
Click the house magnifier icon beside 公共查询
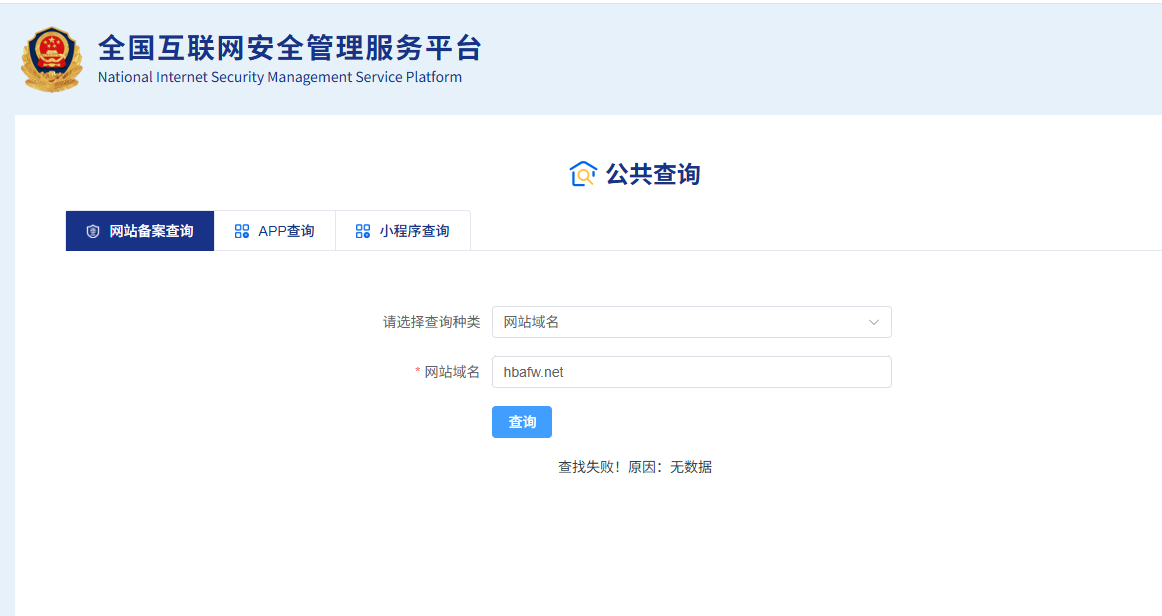583,174
